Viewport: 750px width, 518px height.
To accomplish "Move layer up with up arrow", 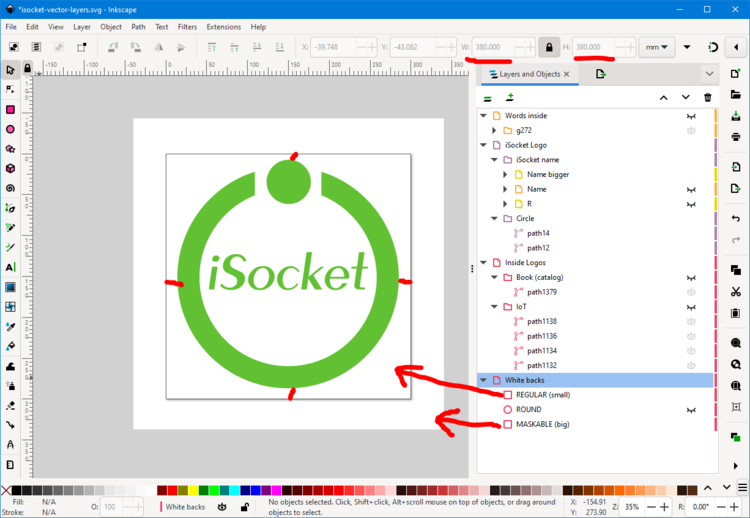I will (x=663, y=98).
